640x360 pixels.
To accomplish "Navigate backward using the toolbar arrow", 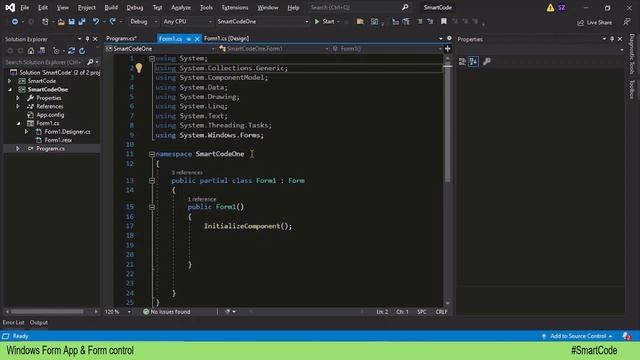I will [x=14, y=22].
